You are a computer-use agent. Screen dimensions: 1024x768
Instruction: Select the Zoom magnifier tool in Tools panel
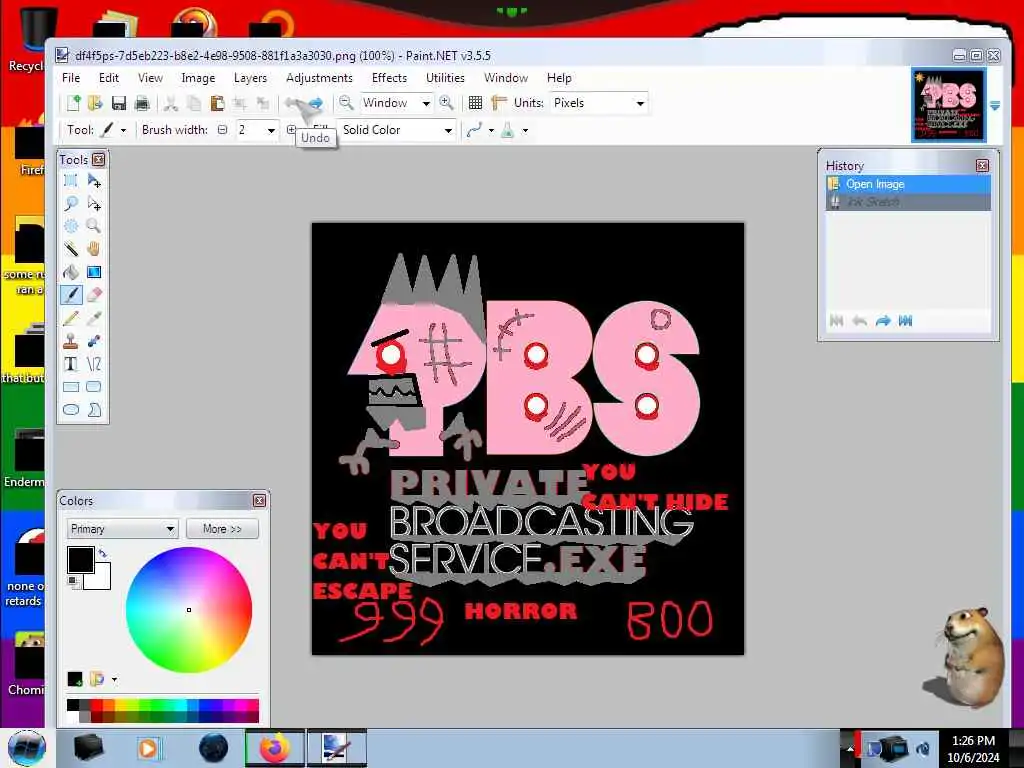[94, 227]
